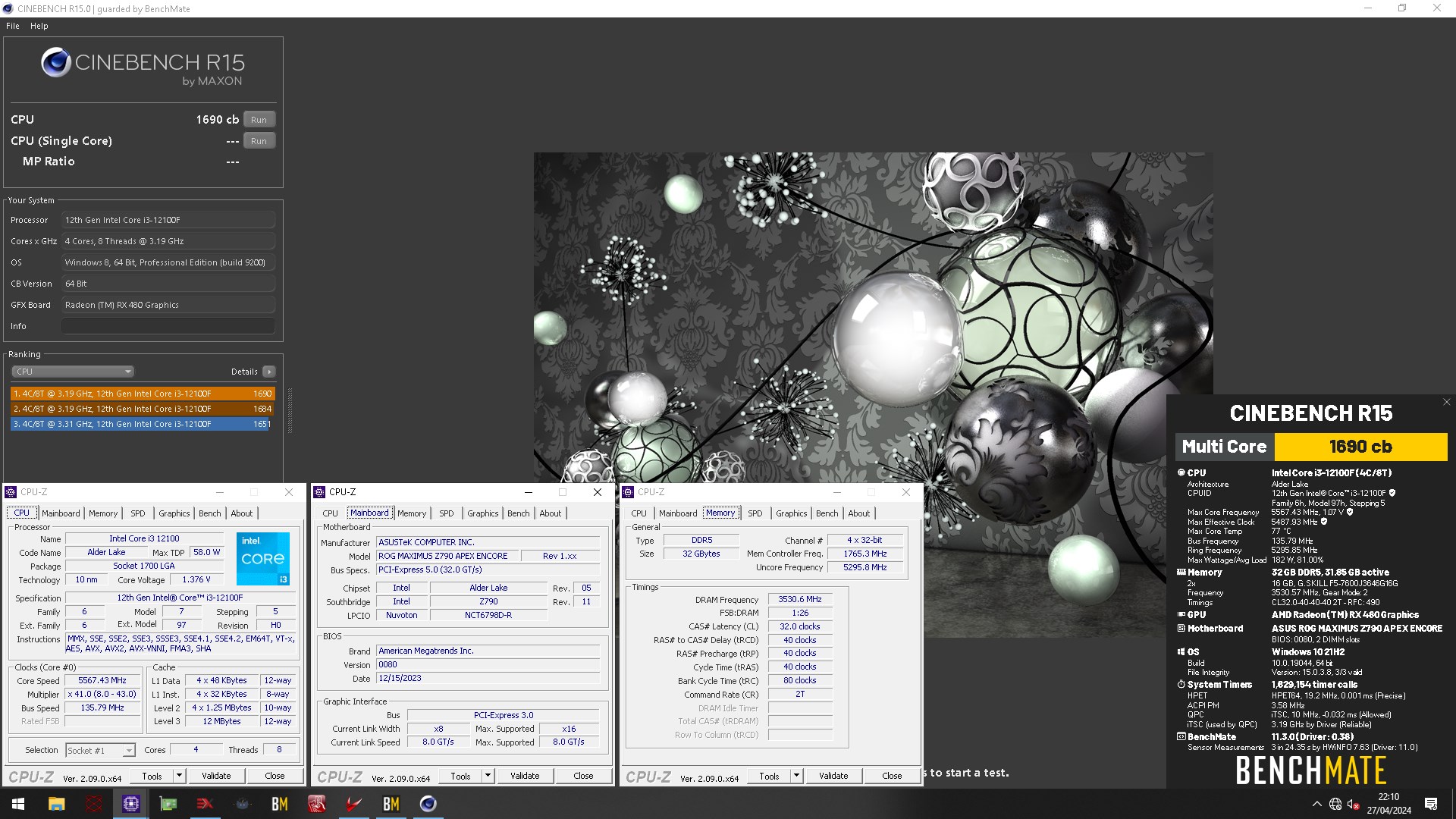
Task: Open About tab in left CPU-Z window
Action: point(242,513)
